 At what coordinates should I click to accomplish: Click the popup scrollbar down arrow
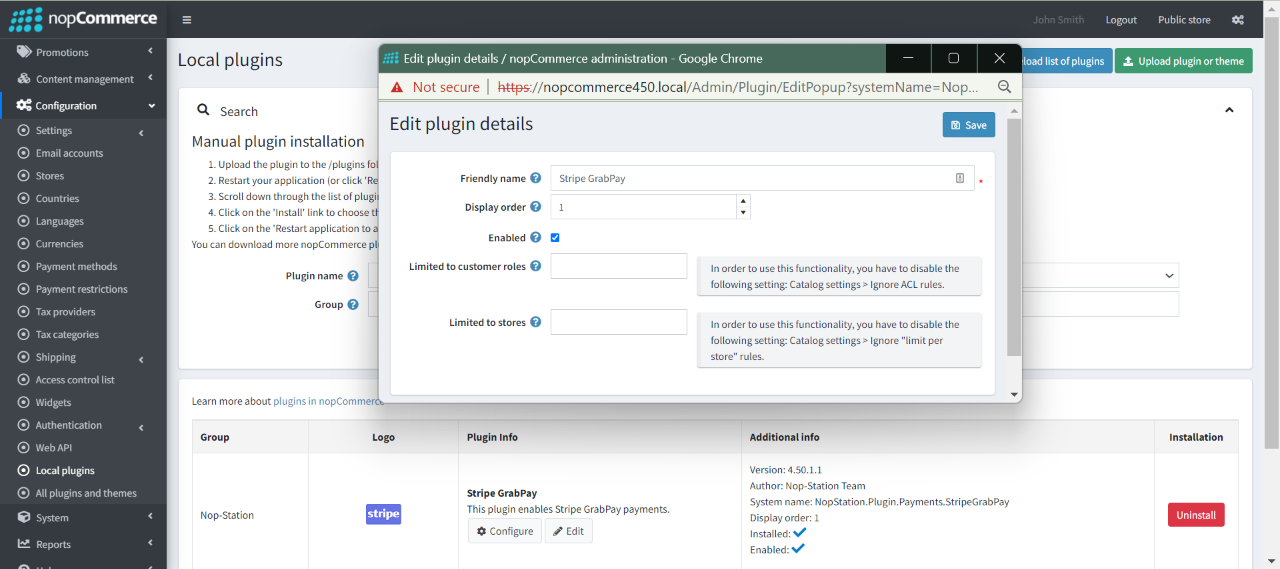coord(1014,395)
